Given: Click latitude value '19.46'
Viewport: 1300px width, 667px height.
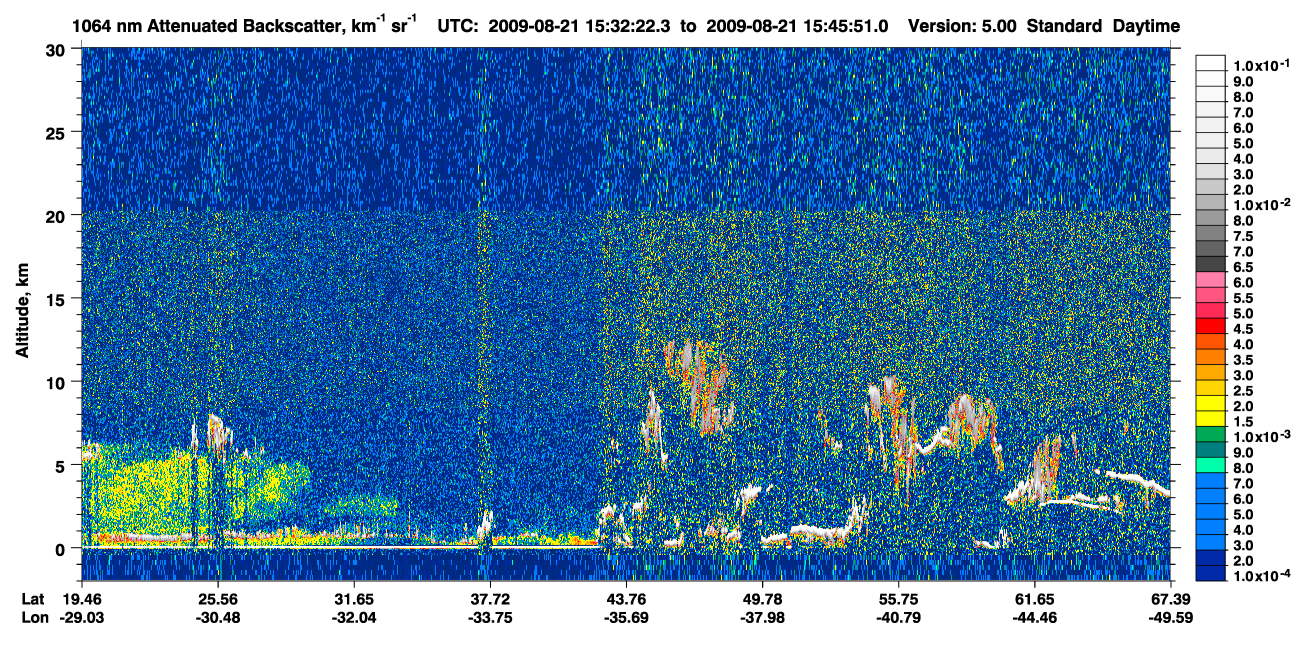Looking at the screenshot, I should [x=81, y=599].
